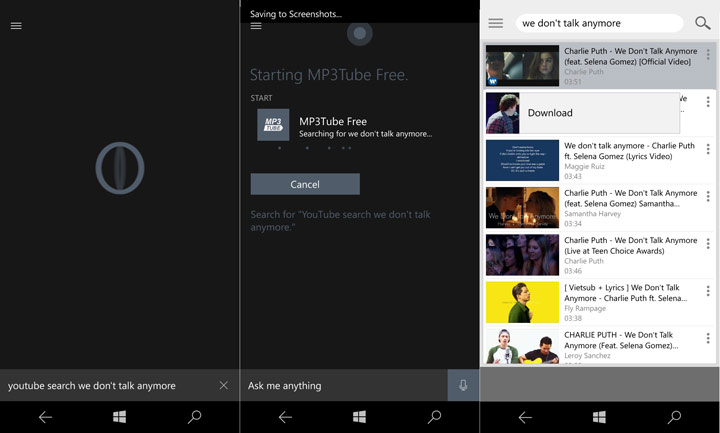Tap Back button in left screen nav bar
Screen dimensions: 720x433
[45, 417]
